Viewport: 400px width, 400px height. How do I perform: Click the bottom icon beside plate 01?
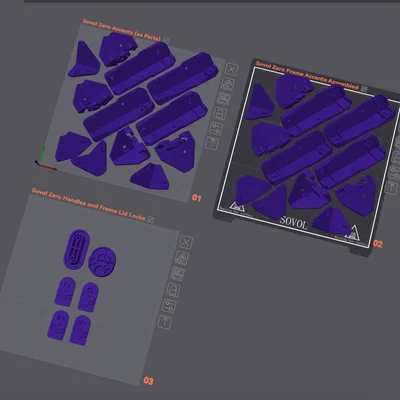coord(212,143)
